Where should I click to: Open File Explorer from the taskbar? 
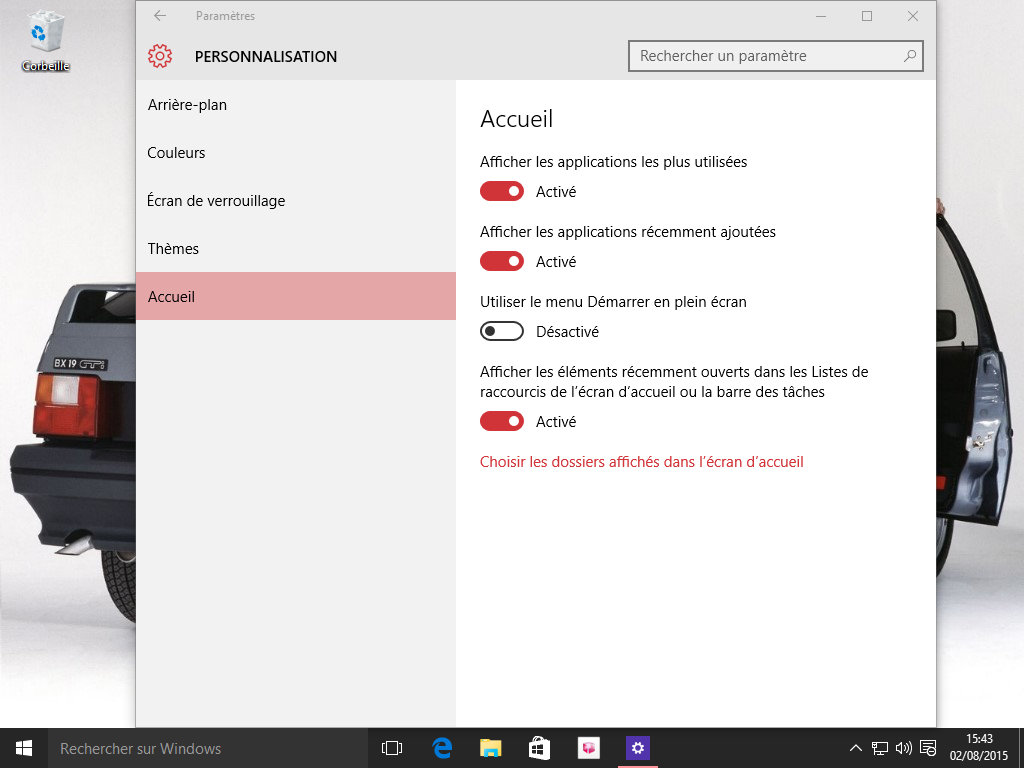[x=490, y=748]
